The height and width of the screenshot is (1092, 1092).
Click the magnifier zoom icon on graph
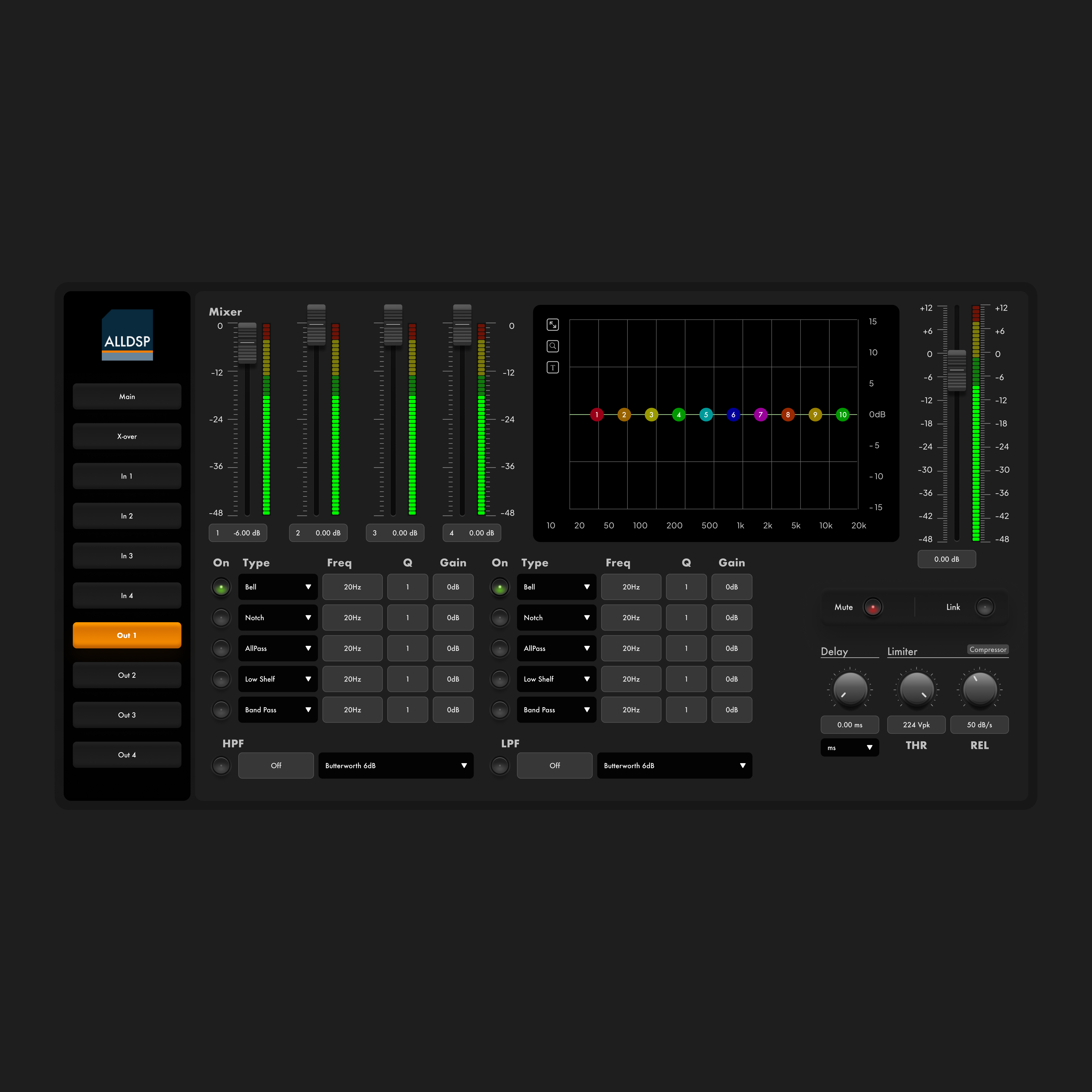[x=553, y=346]
